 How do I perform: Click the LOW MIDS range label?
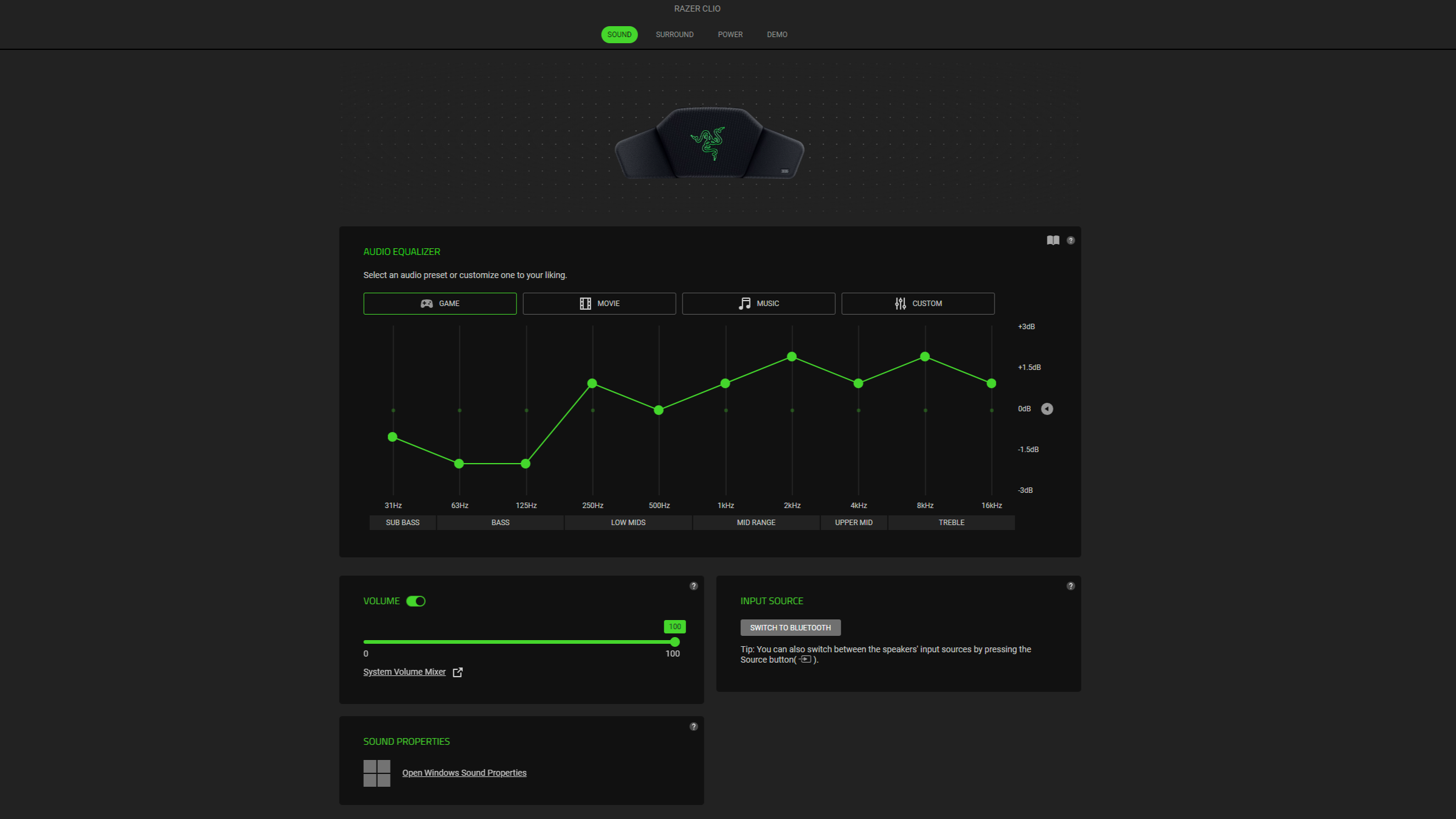pyautogui.click(x=628, y=523)
